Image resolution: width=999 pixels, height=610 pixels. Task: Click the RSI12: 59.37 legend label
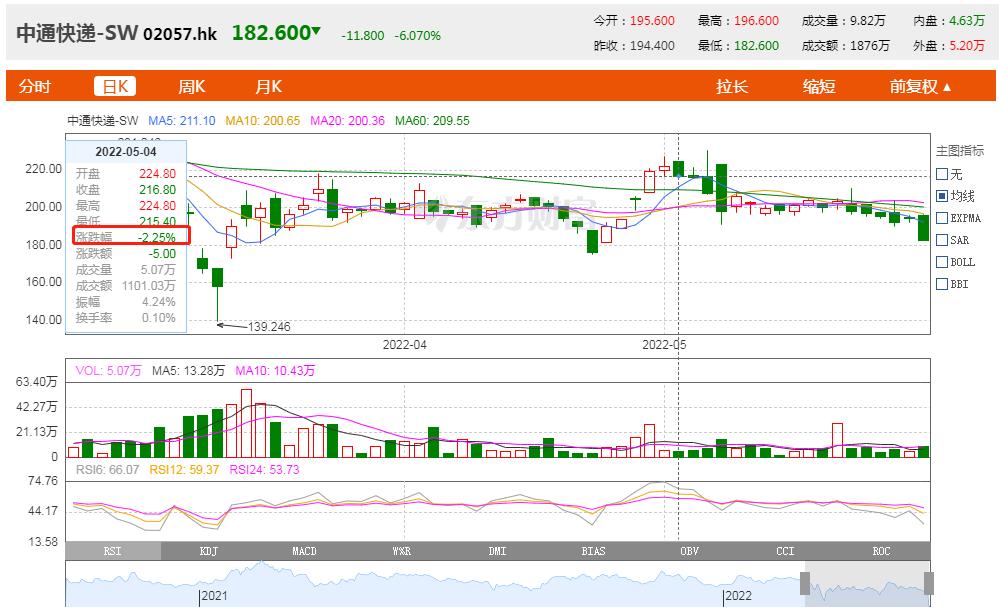184,470
